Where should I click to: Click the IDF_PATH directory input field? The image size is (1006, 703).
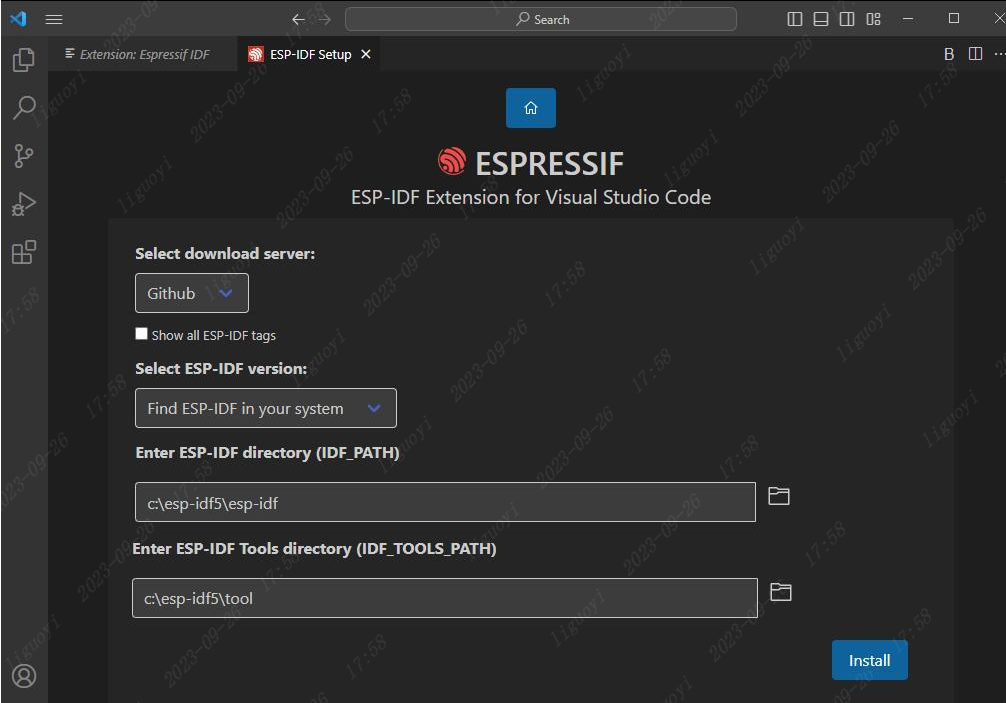click(445, 502)
